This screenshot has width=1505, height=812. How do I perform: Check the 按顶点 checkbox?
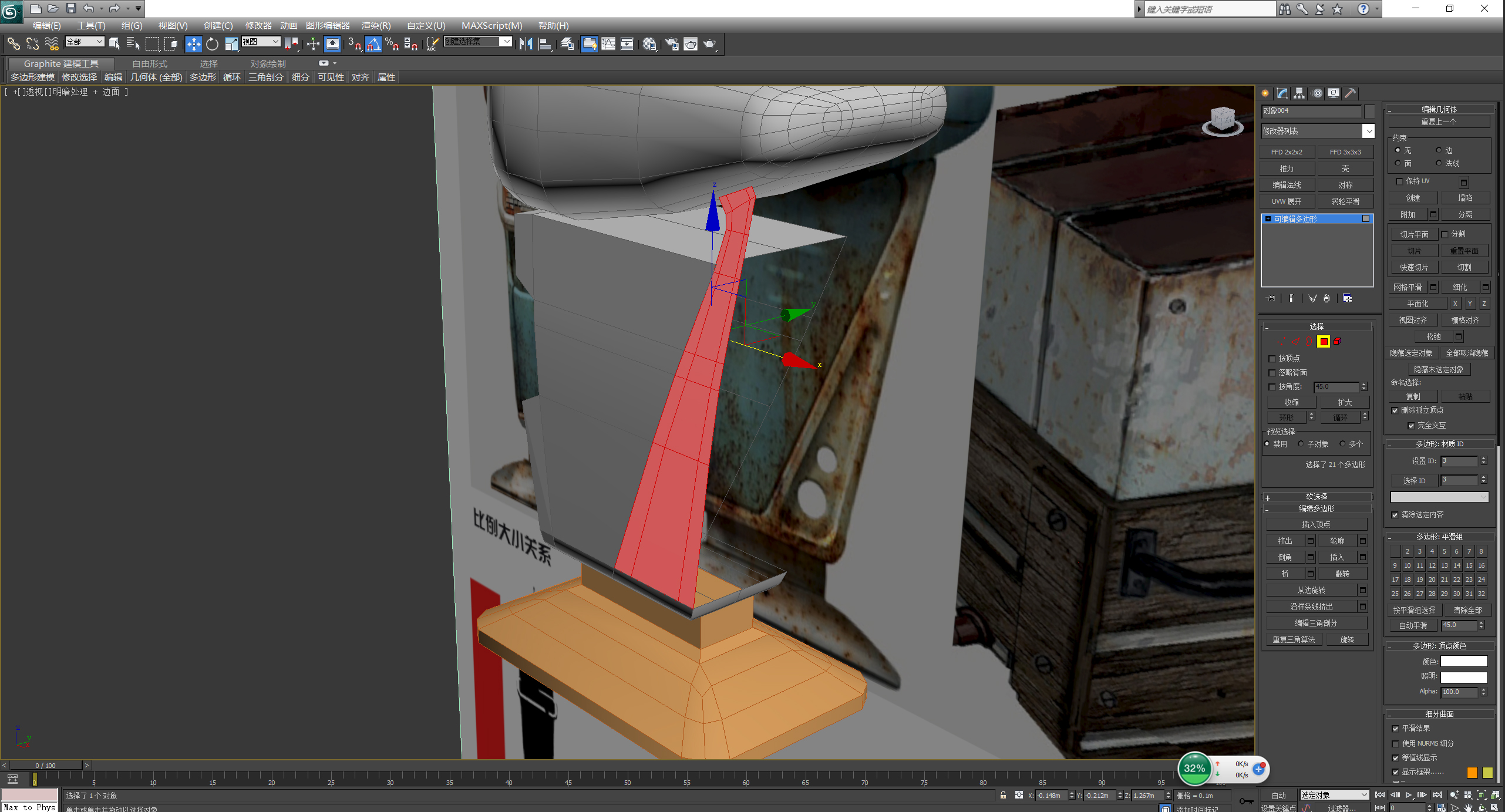1272,359
